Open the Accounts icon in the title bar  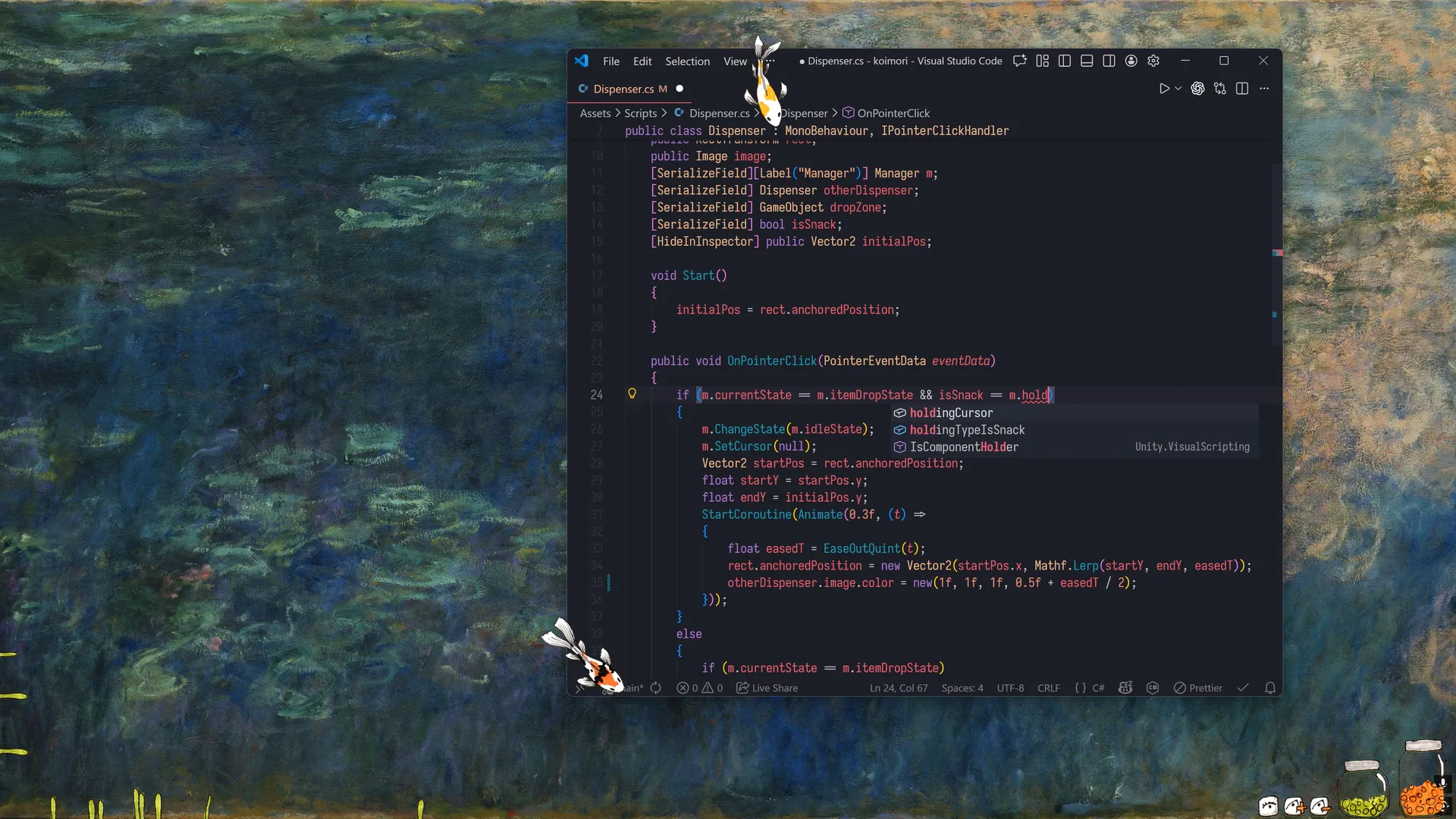[x=1131, y=61]
